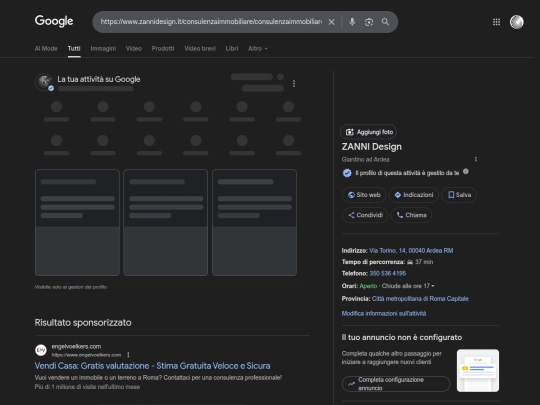540x405 pixels.
Task: Click Visibile solo ai gestori del profilo note
Action: (71, 287)
